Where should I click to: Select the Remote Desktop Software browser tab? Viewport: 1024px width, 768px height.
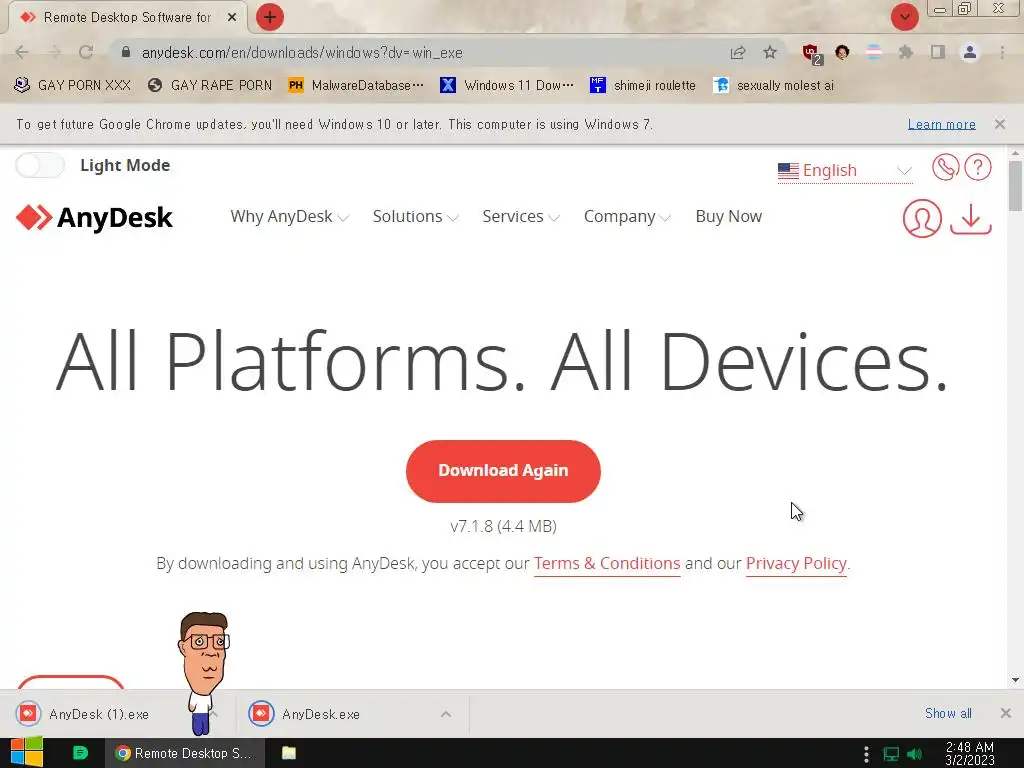pos(127,17)
